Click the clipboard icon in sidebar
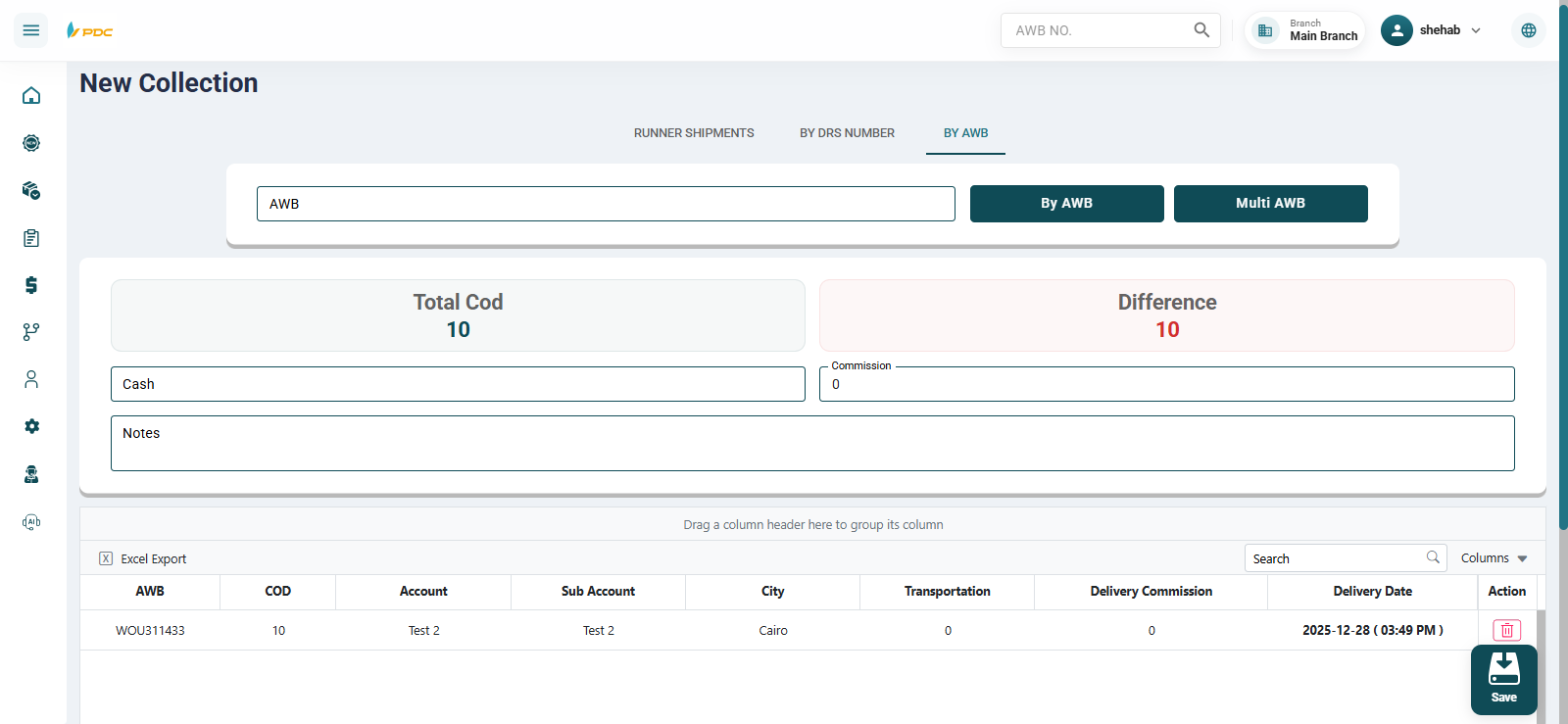 tap(31, 238)
